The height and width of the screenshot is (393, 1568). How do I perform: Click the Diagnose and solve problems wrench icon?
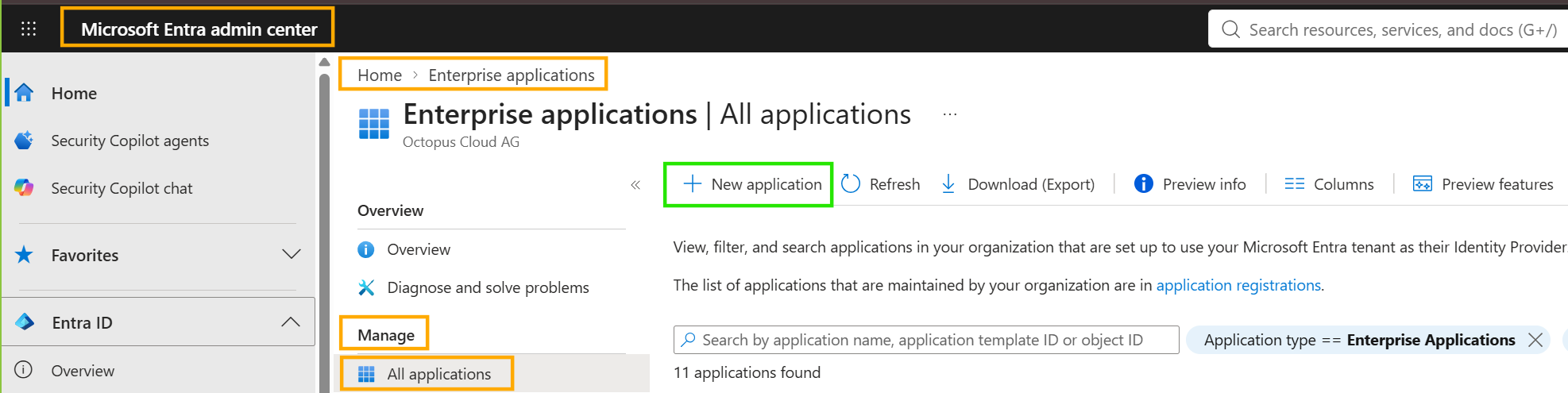coord(366,287)
